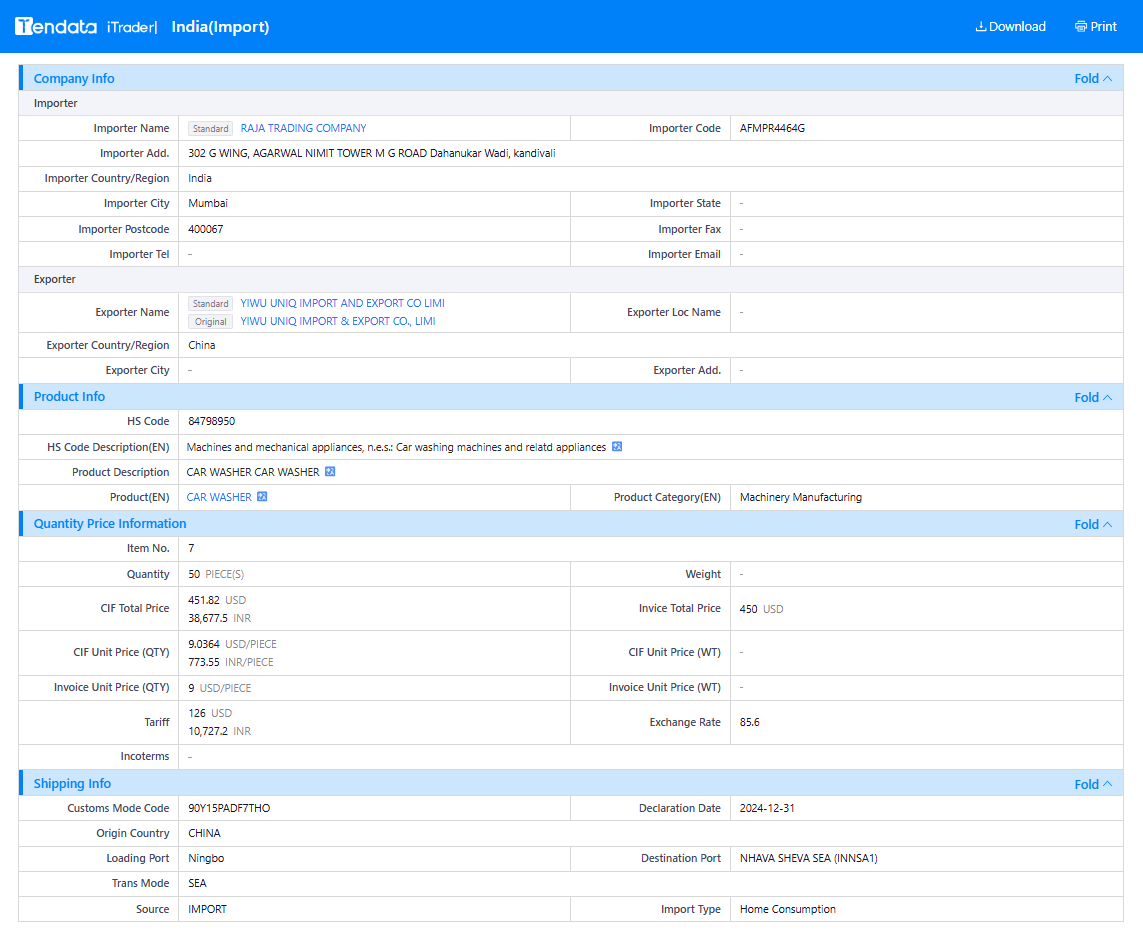The width and height of the screenshot is (1143, 938).
Task: Click the Original tag beside exporter name
Action: coord(211,322)
